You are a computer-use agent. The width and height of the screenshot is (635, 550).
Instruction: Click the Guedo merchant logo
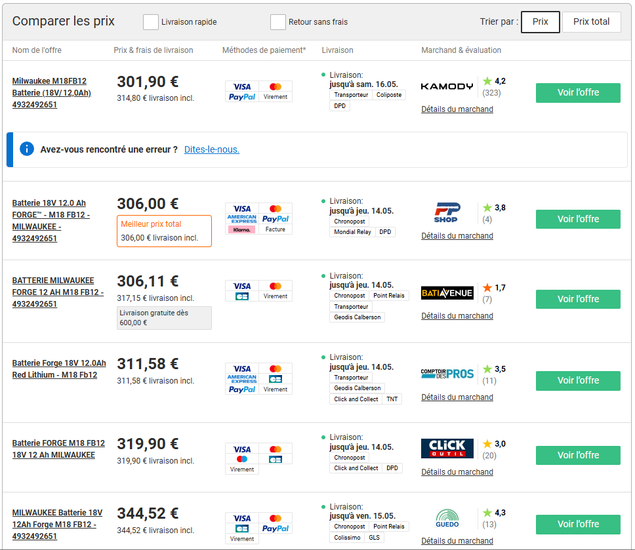click(447, 519)
